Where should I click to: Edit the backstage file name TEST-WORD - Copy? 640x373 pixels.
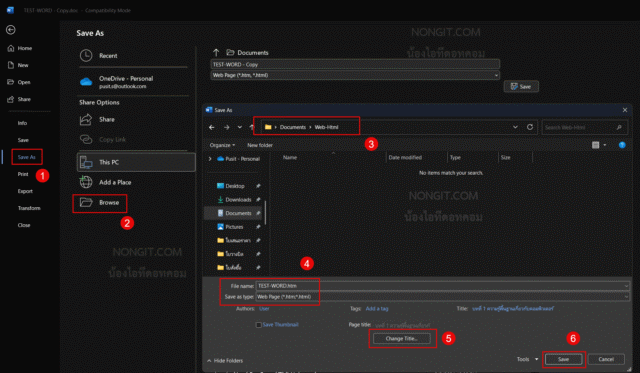point(355,64)
